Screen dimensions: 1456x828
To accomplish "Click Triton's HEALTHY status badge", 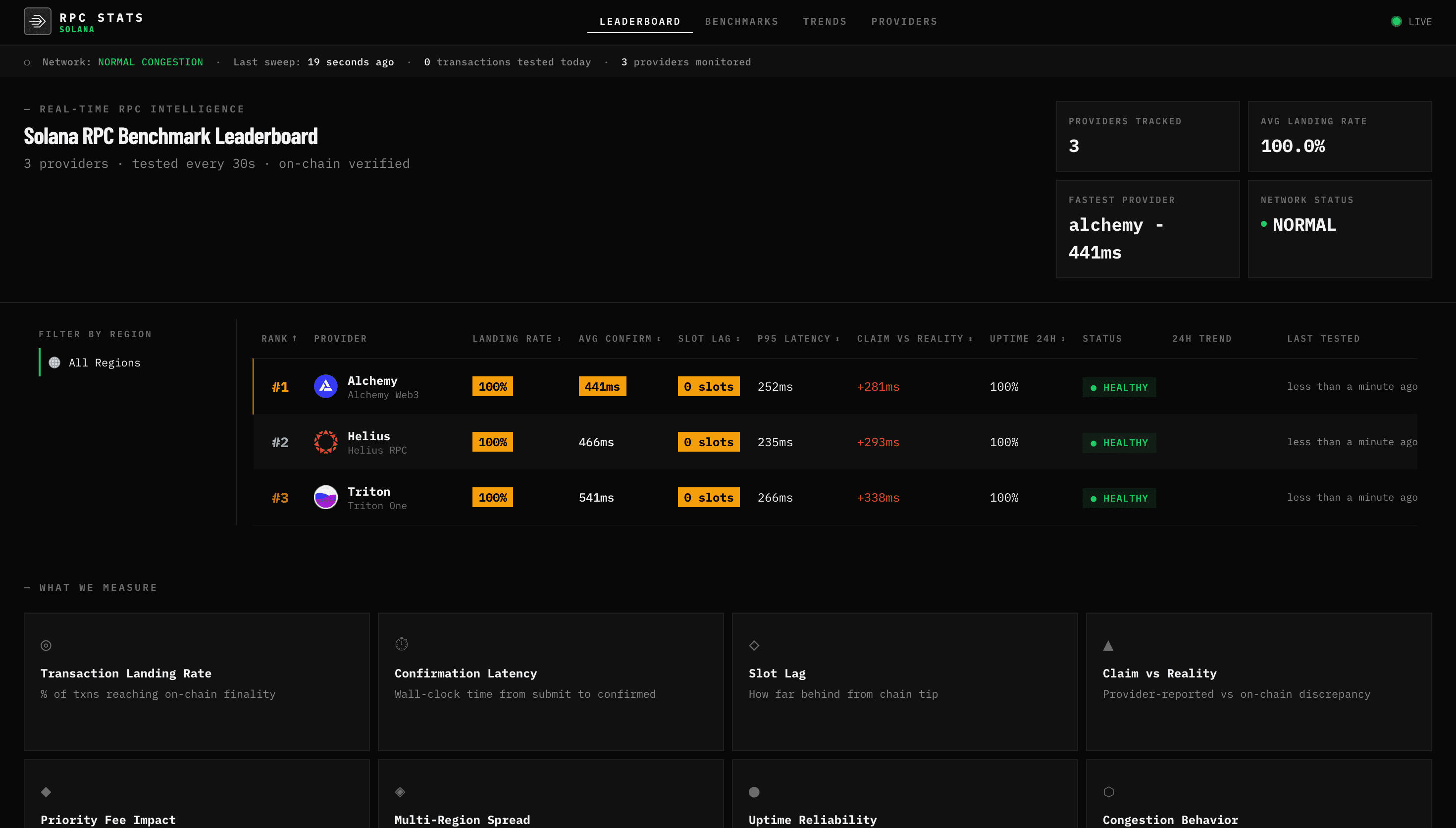I will 1119,498.
